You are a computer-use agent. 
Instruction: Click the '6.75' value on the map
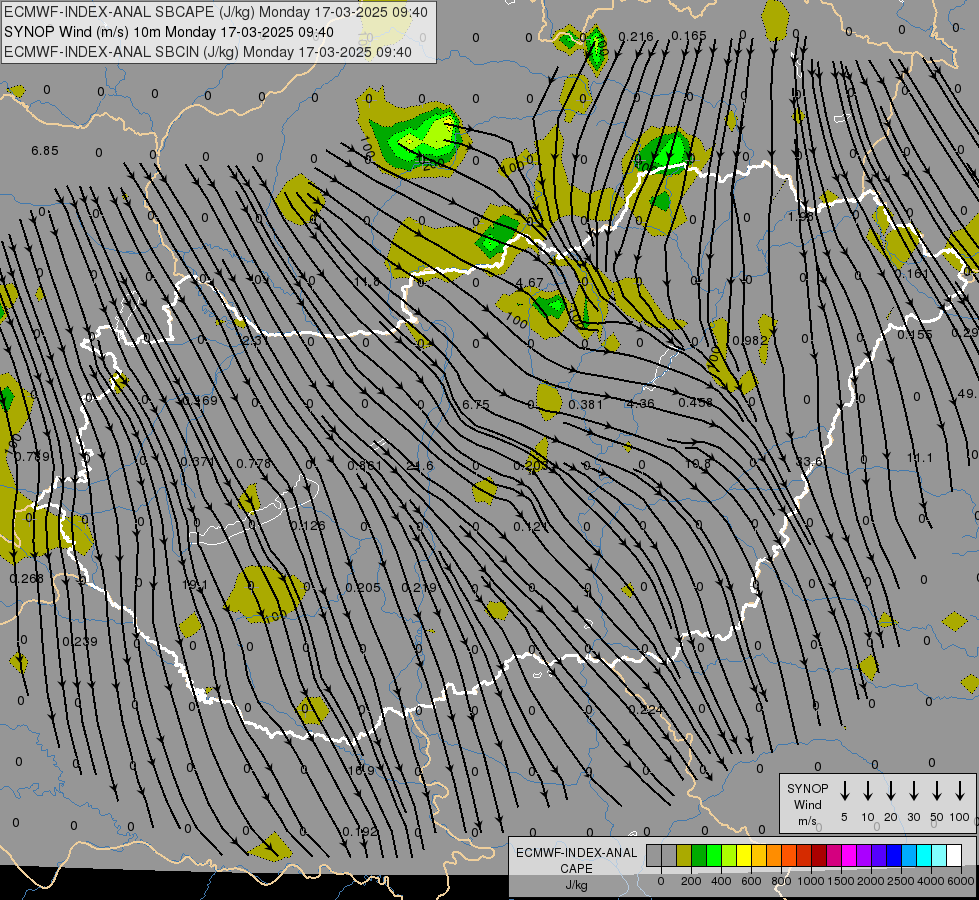coord(476,405)
